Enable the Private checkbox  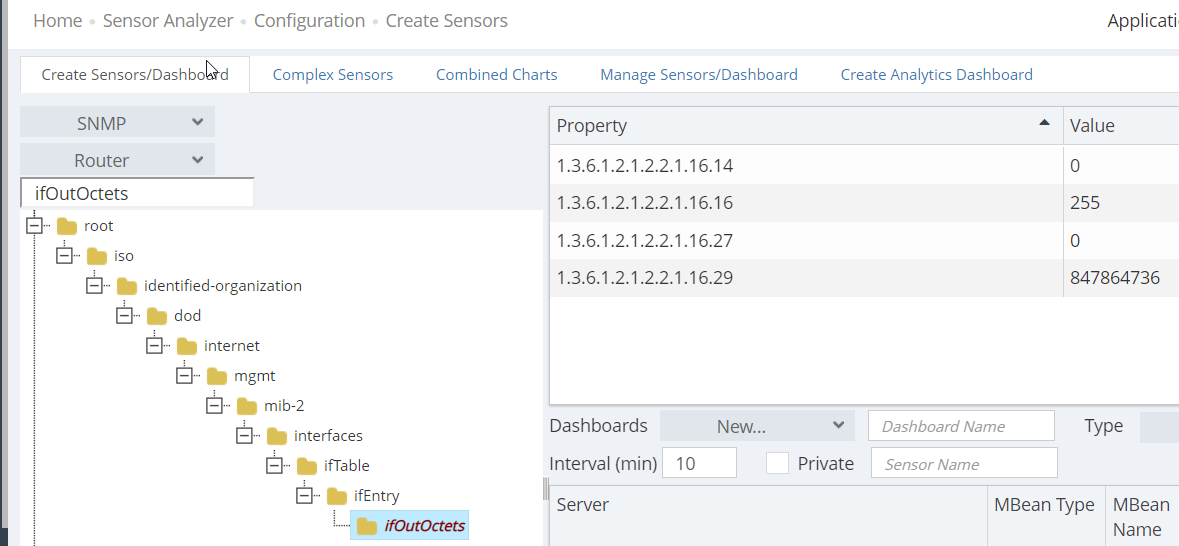click(777, 463)
